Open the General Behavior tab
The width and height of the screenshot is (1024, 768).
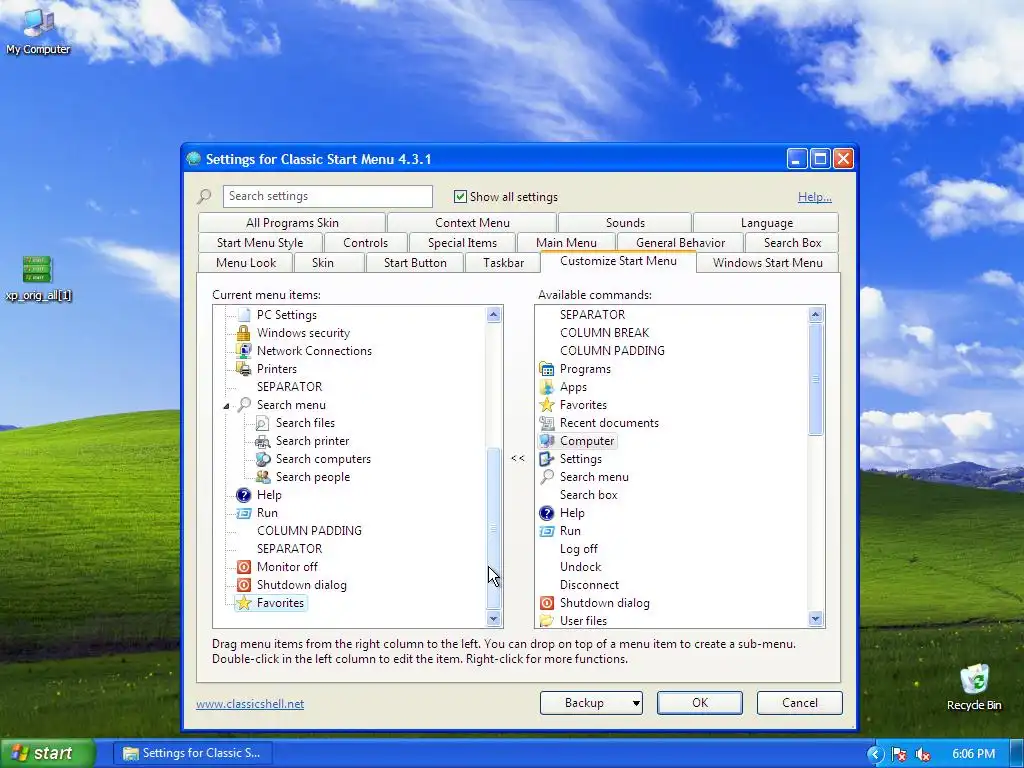pyautogui.click(x=680, y=243)
